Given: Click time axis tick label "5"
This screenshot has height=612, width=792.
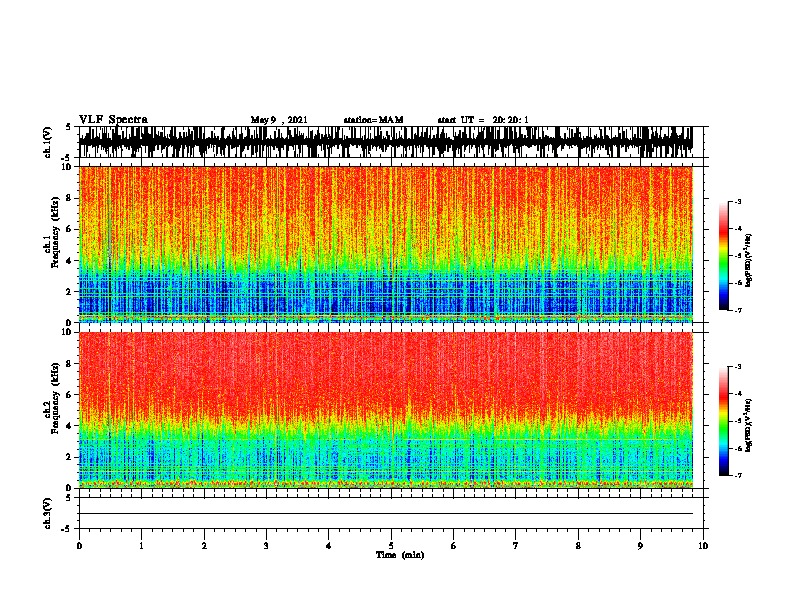Looking at the screenshot, I should click(x=391, y=546).
